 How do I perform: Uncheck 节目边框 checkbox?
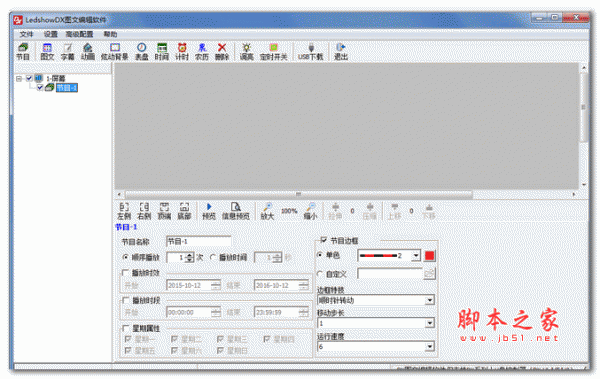pos(324,240)
